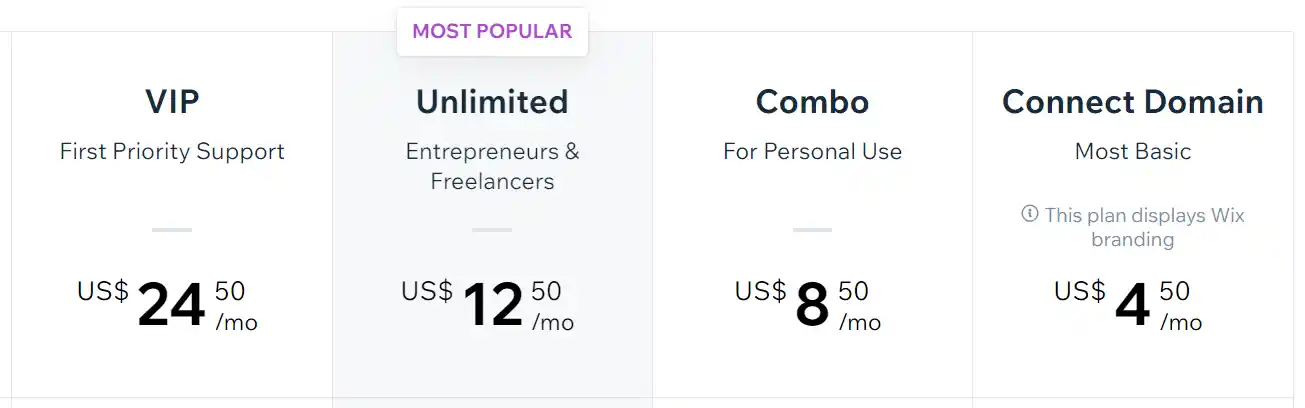Click First Priority Support subtitle
1305x408 pixels.
tap(172, 151)
